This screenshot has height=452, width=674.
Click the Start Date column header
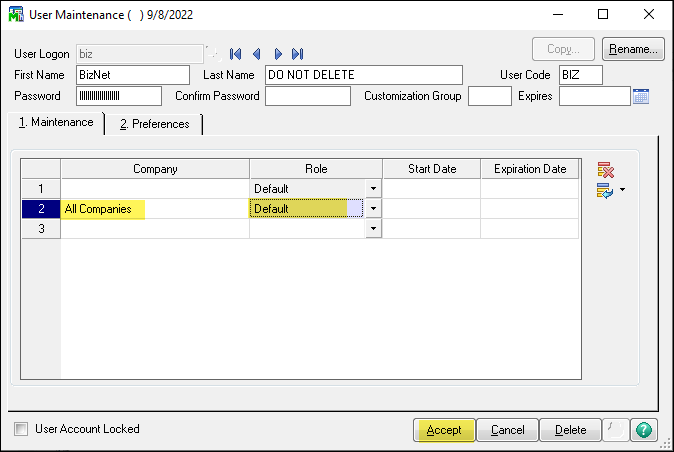tap(432, 169)
